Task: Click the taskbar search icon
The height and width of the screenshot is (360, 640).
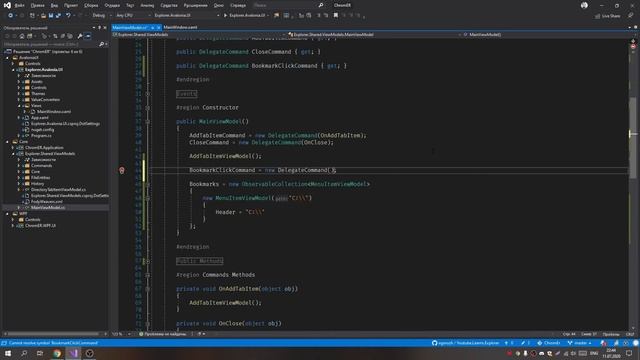Action: pos(24,353)
